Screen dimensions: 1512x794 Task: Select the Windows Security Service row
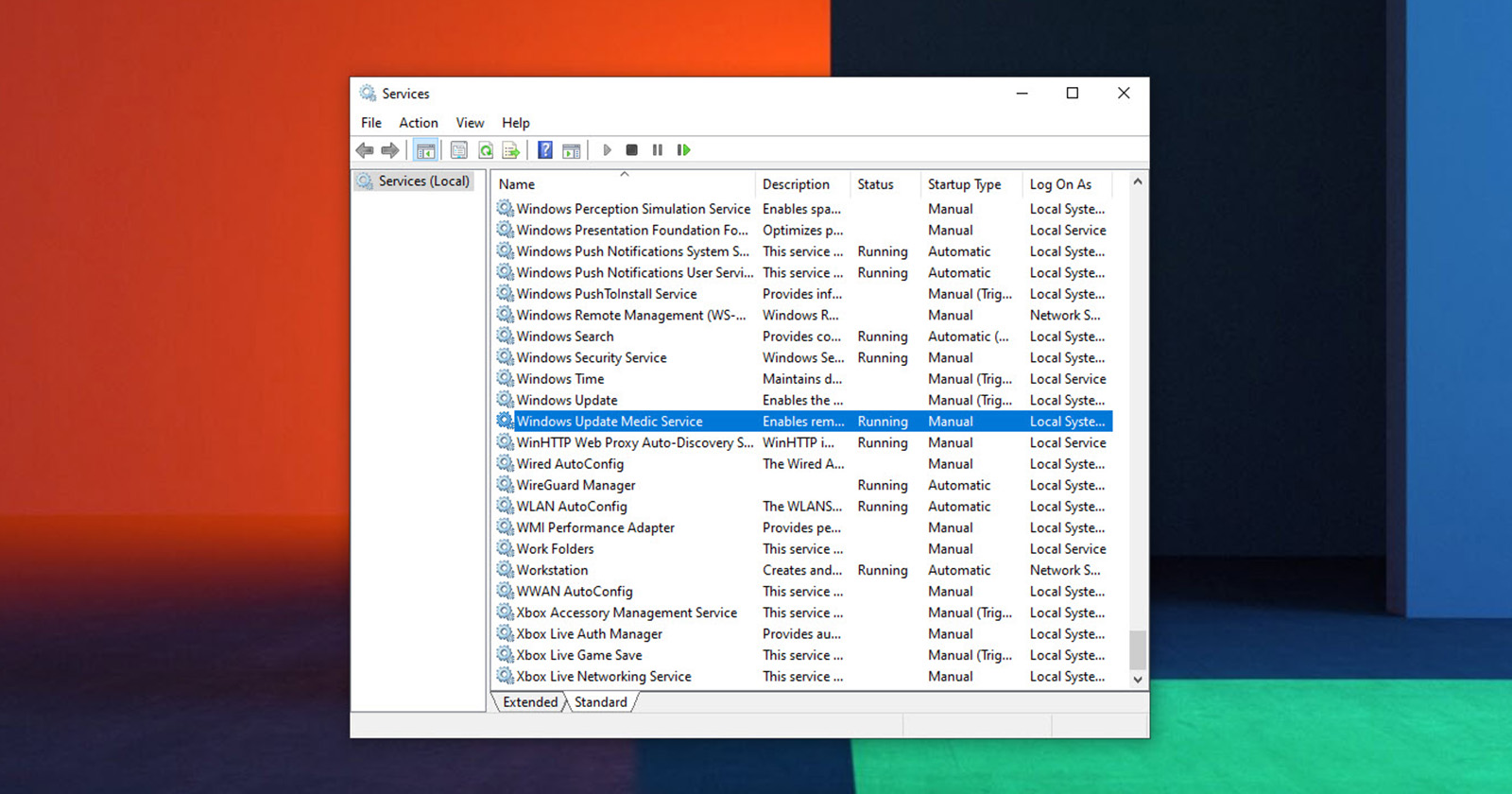[803, 357]
